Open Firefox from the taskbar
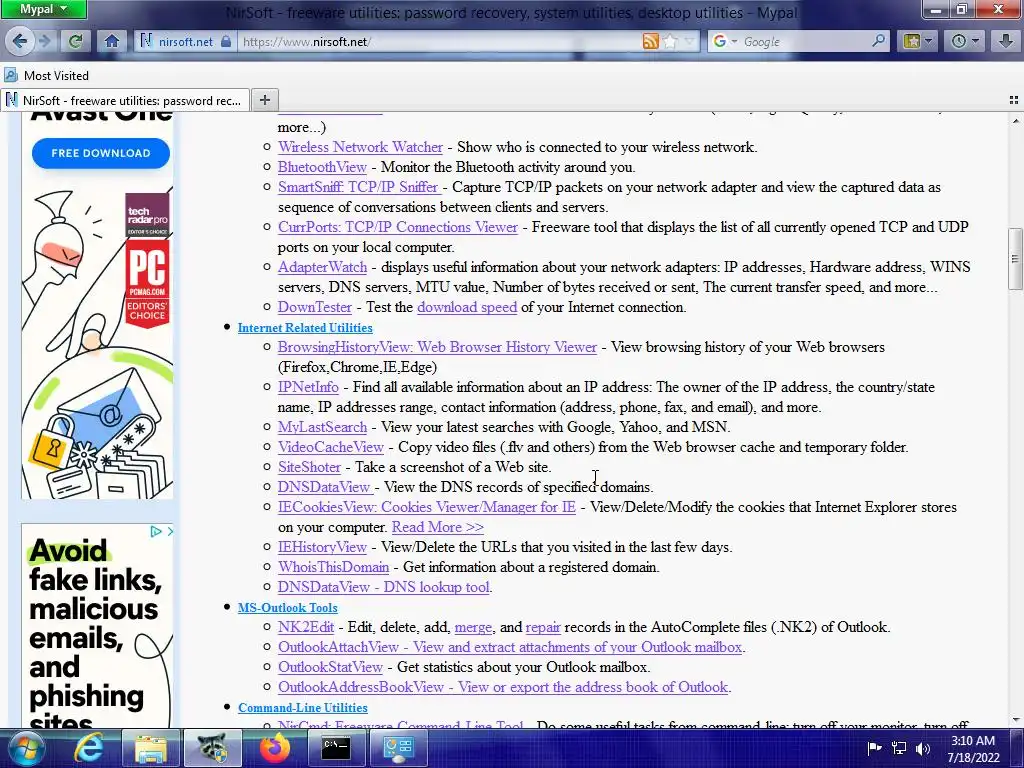 point(274,748)
